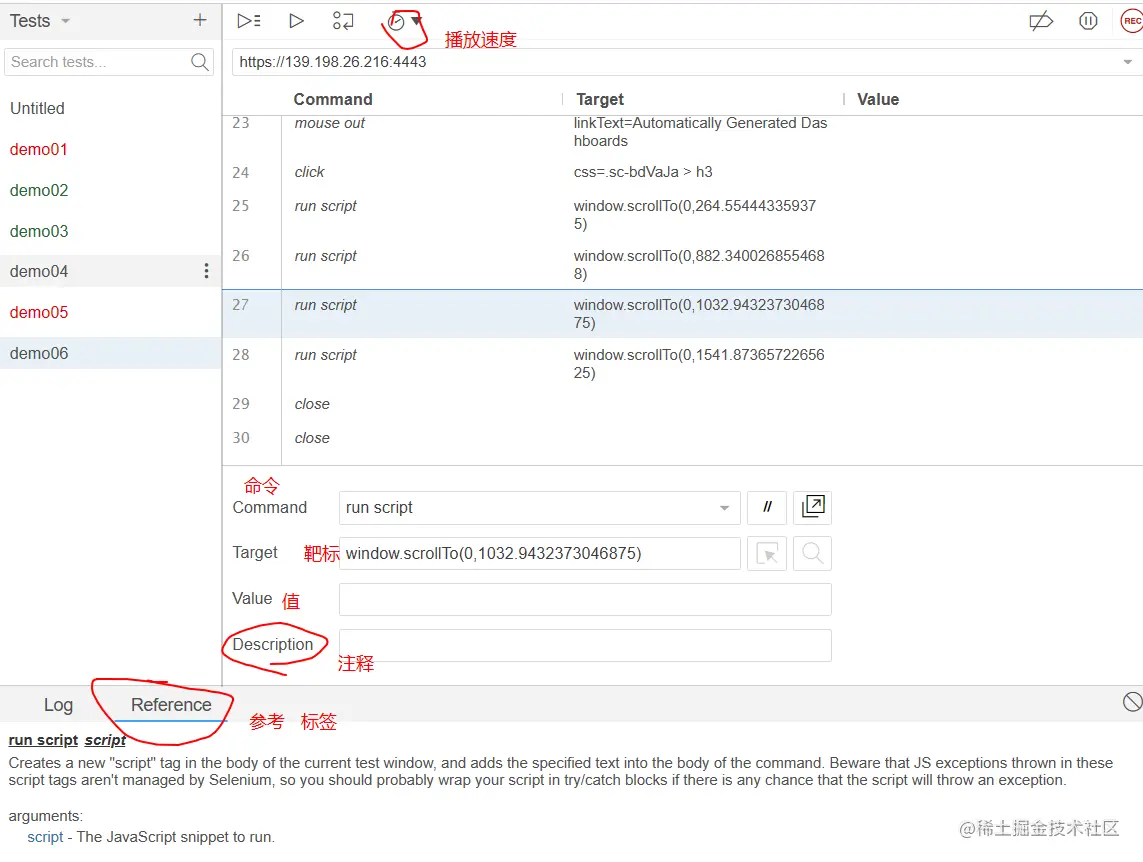
Task: Click the 'run script' reference heading
Action: coord(43,740)
